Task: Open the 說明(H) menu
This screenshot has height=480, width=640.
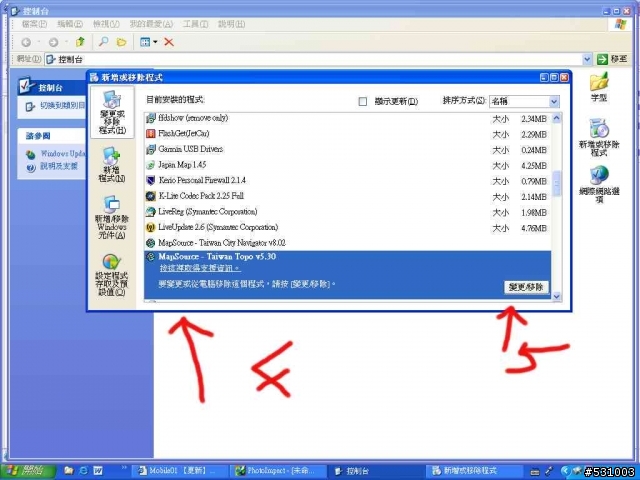Action: coord(231,24)
